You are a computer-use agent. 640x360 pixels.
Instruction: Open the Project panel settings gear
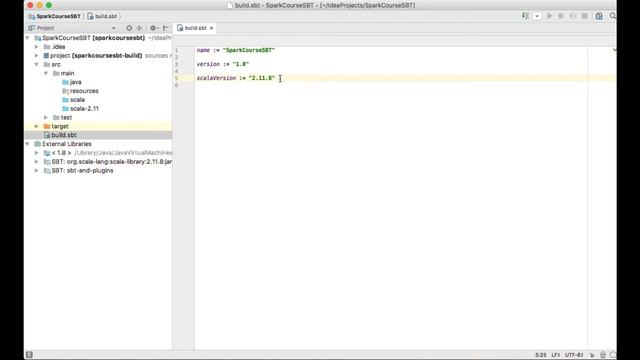[153, 28]
